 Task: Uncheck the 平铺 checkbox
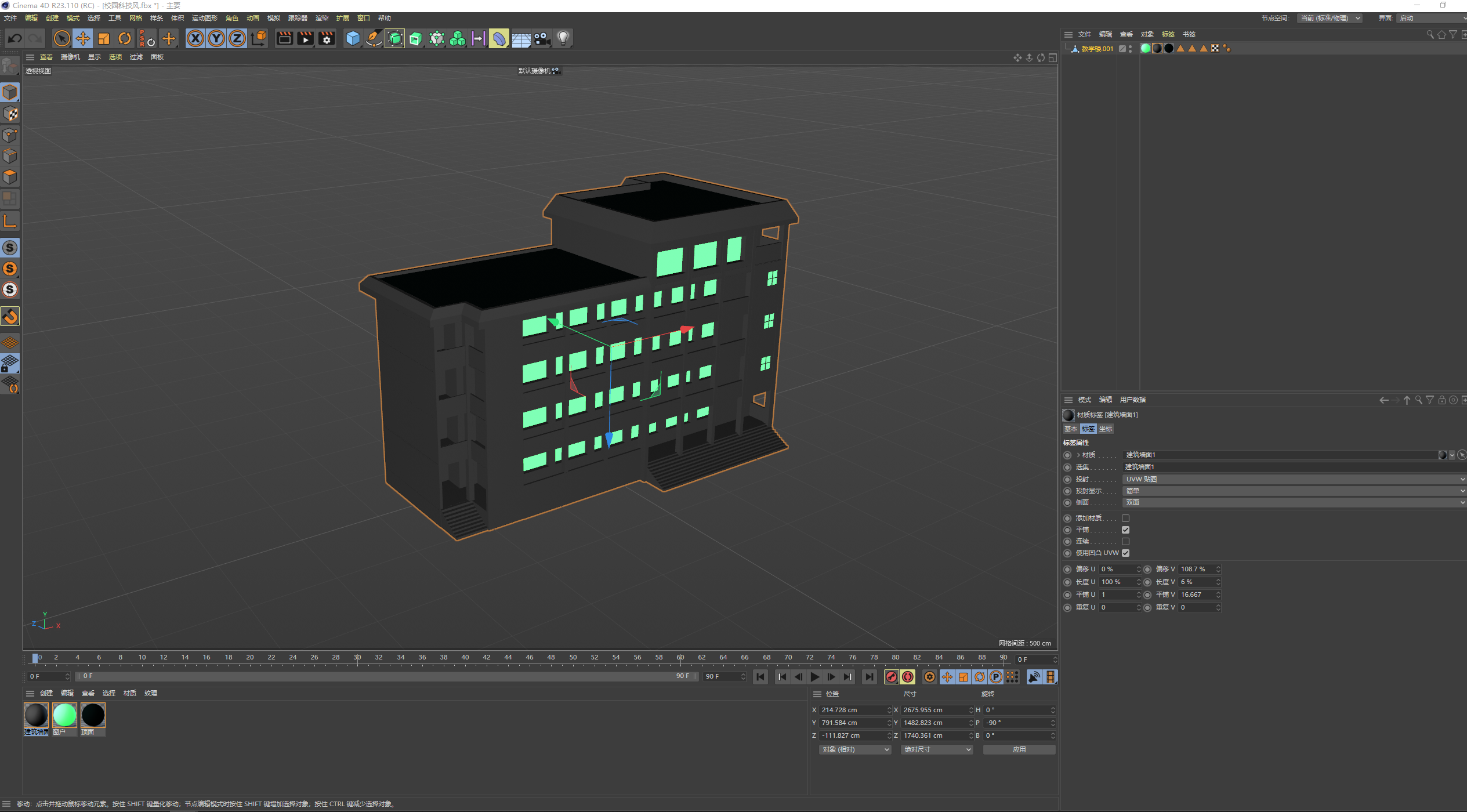pyautogui.click(x=1125, y=530)
